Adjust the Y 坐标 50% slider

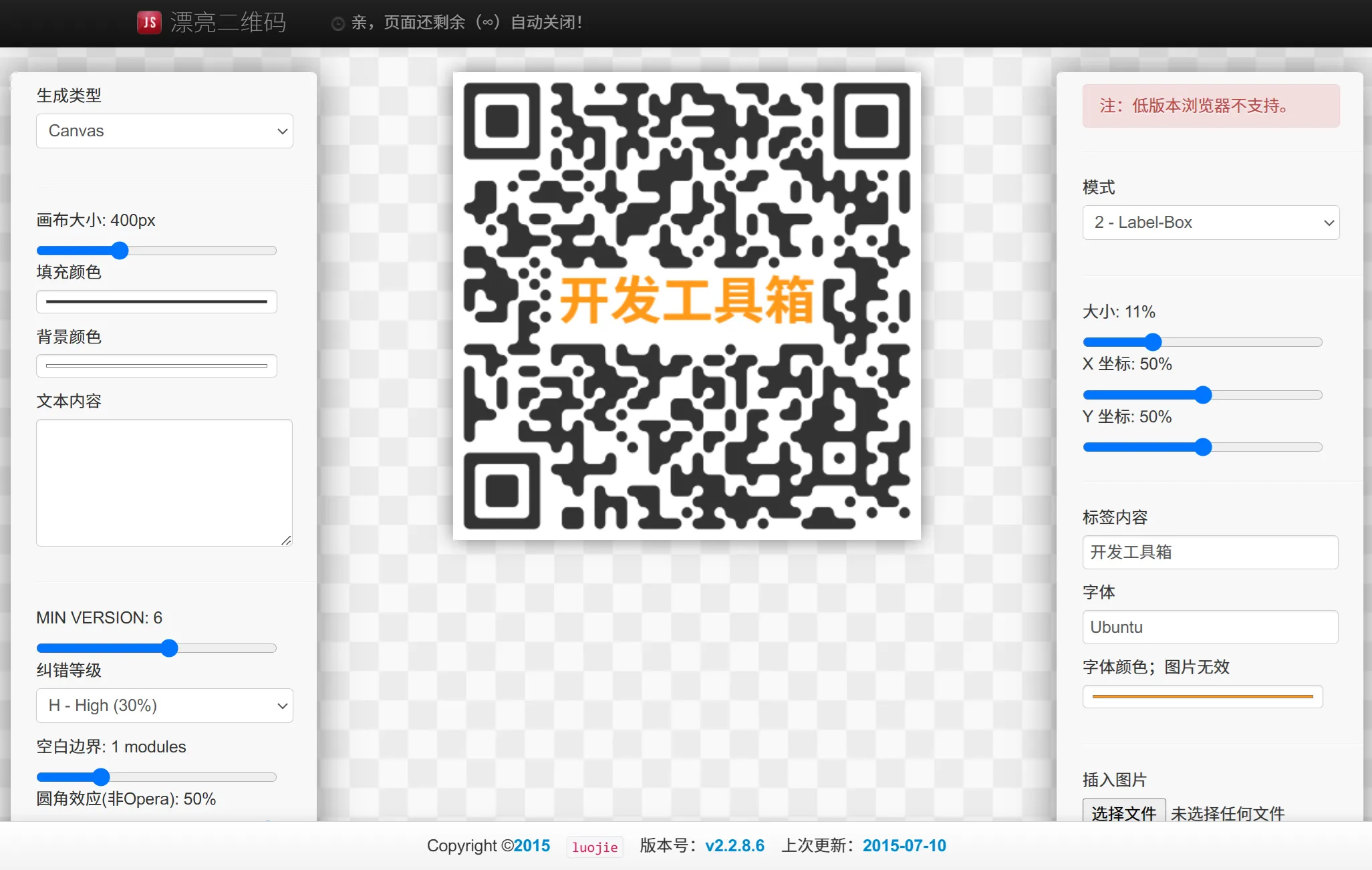click(1202, 447)
